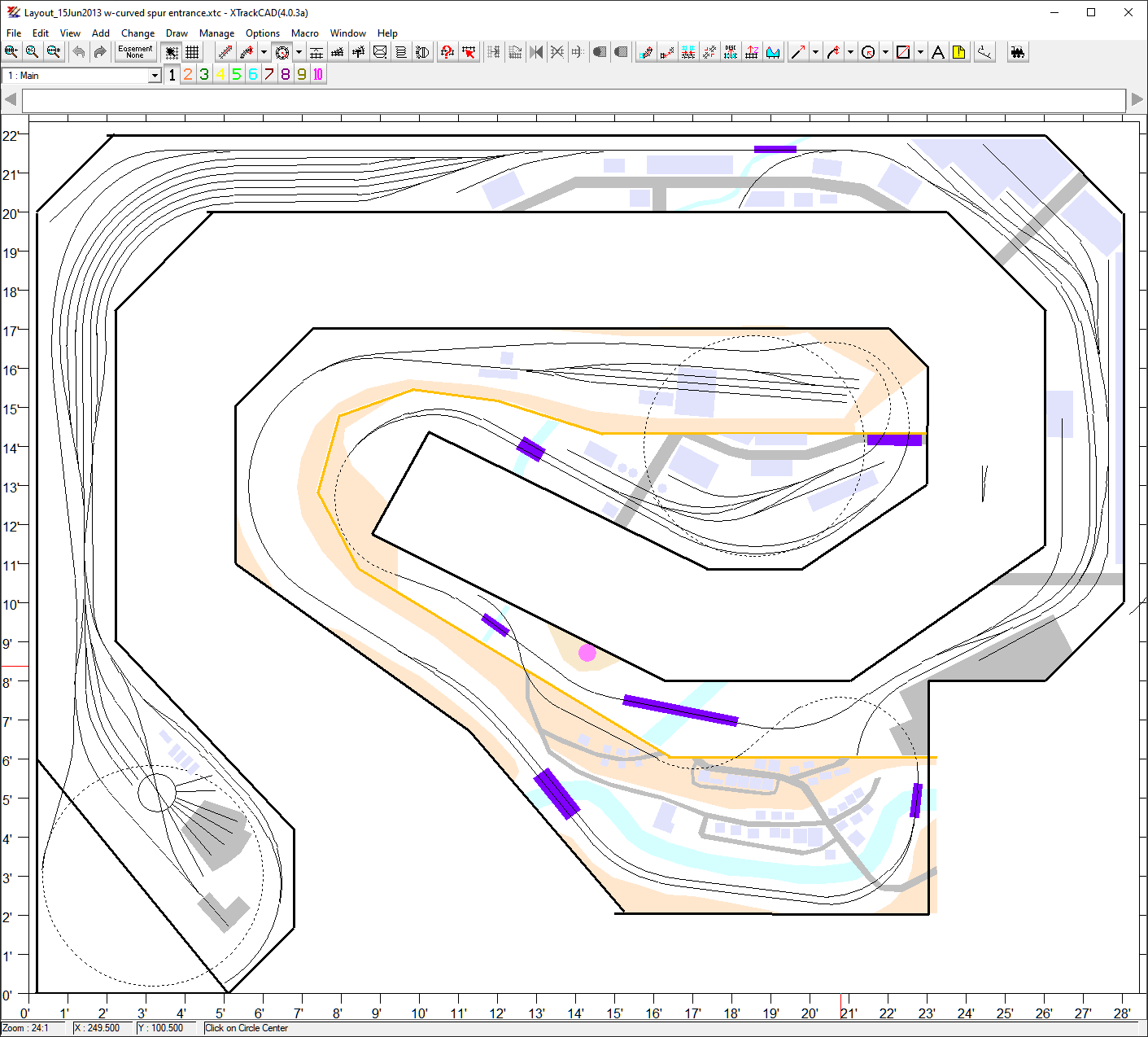Open the Manage menu
Image resolution: width=1148 pixels, height=1037 pixels.
click(216, 33)
